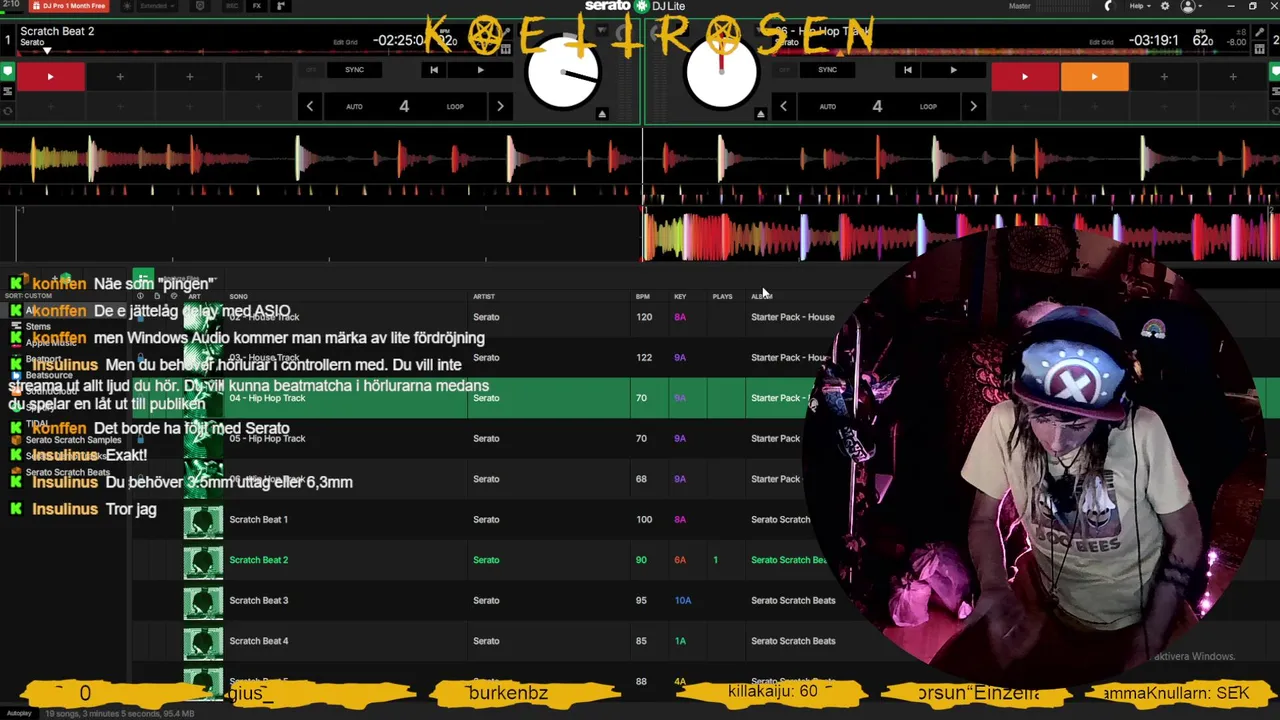The height and width of the screenshot is (720, 1280).
Task: Open the user account dropdown
Action: point(1191,6)
